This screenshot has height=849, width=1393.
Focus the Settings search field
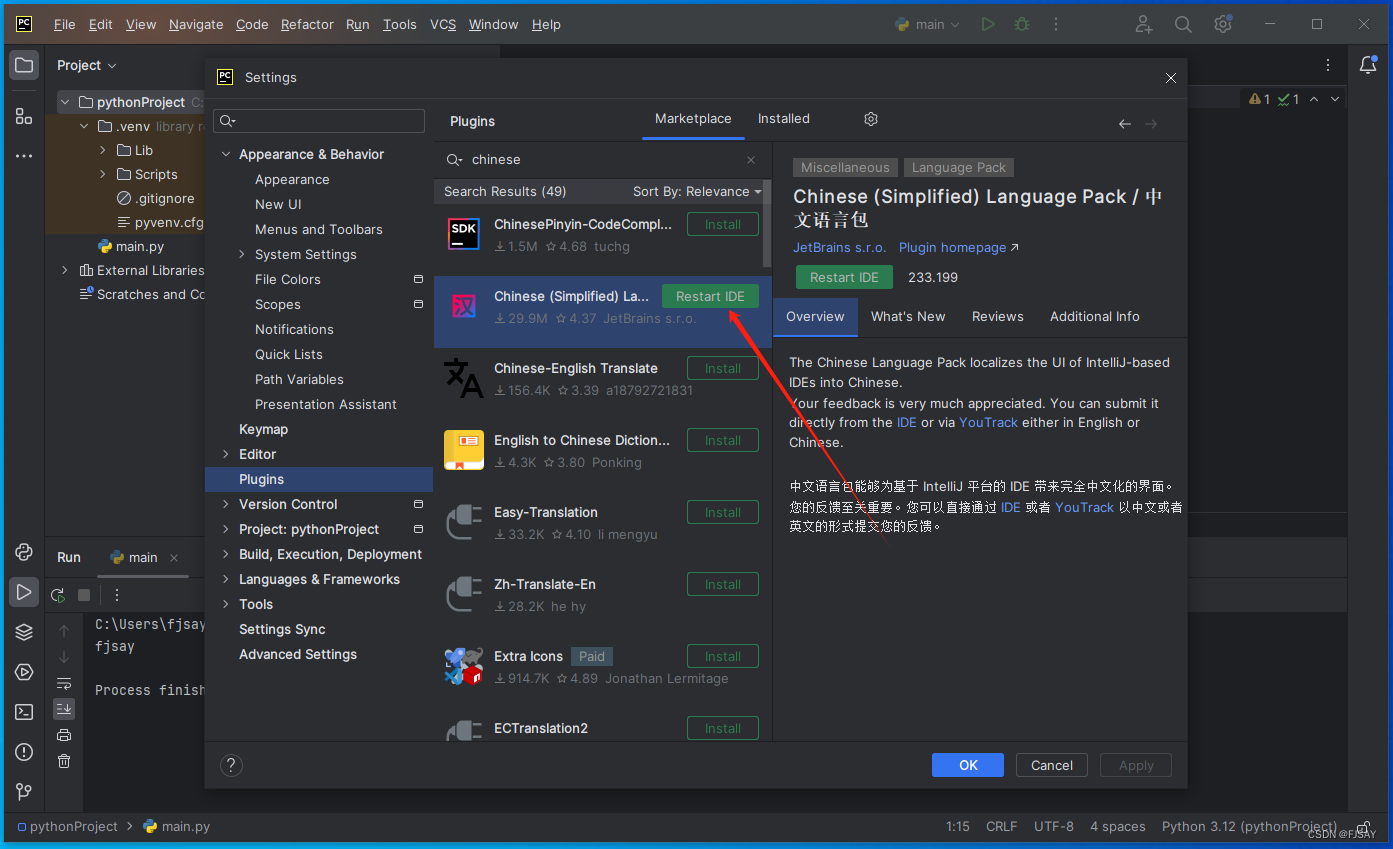319,121
